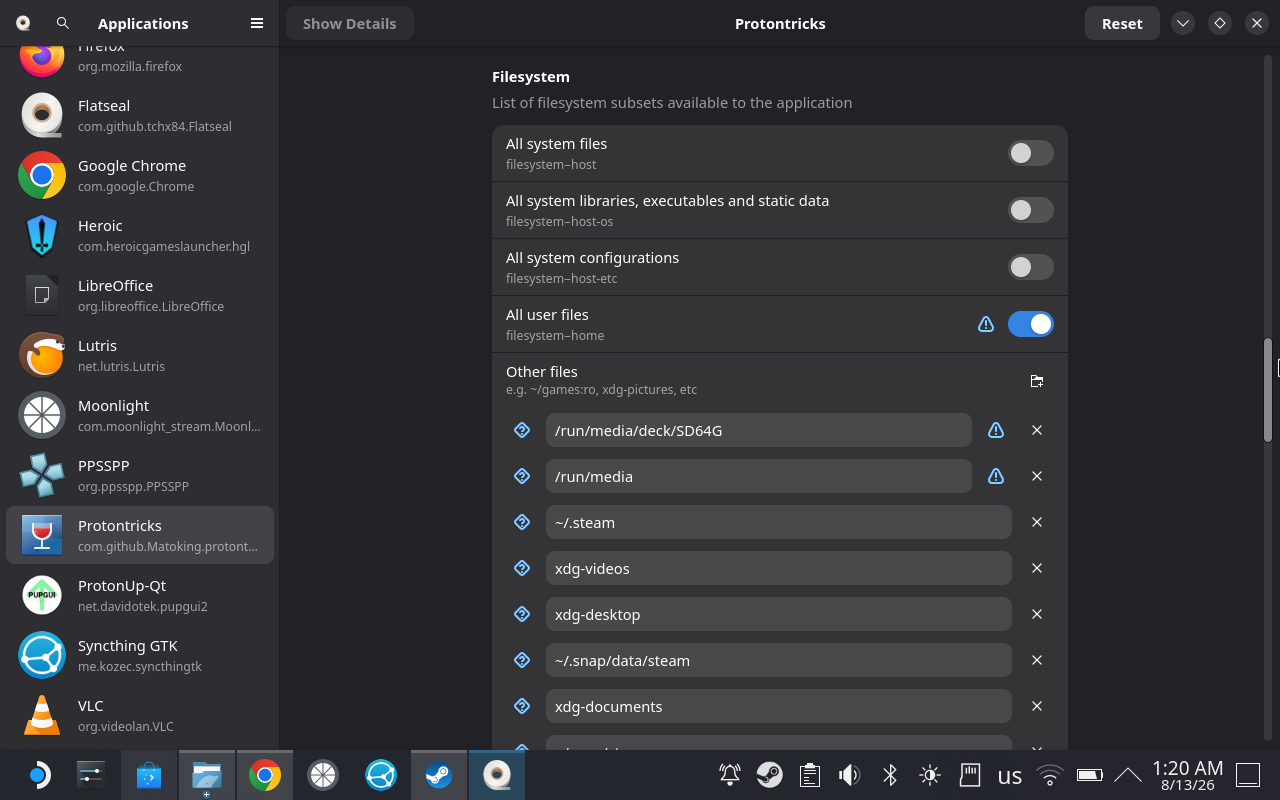Switch to Steam on the taskbar

coord(439,775)
